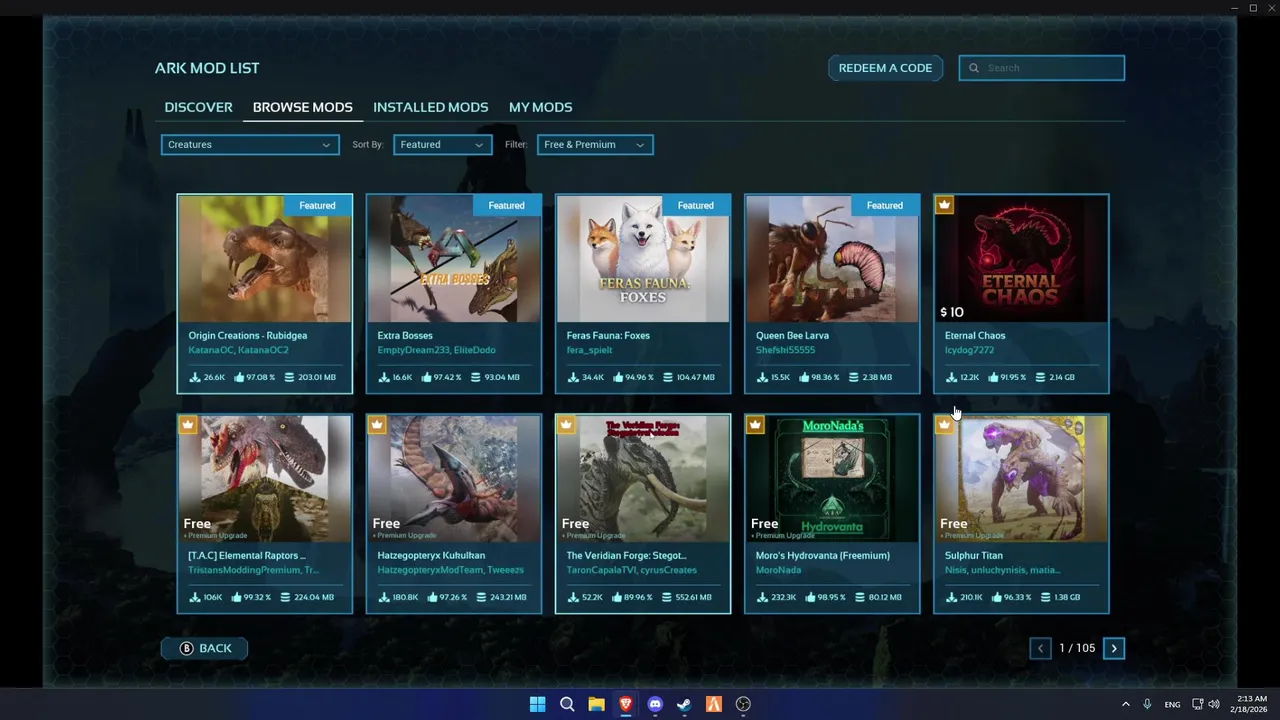Click premium crown icon on Eternal Chaos
The image size is (1280, 720).
[x=944, y=205]
